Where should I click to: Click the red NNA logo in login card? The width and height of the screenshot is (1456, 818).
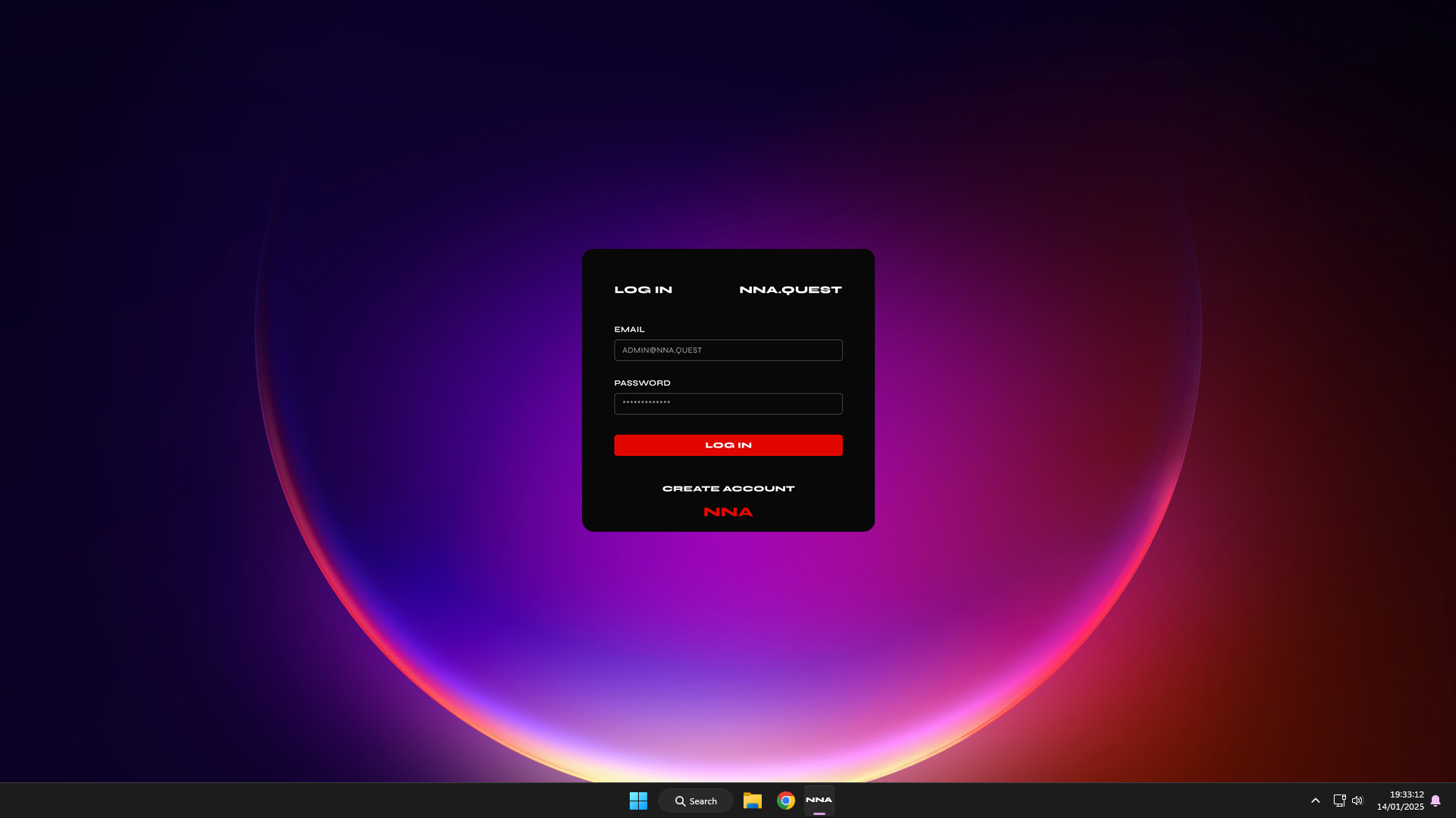728,512
